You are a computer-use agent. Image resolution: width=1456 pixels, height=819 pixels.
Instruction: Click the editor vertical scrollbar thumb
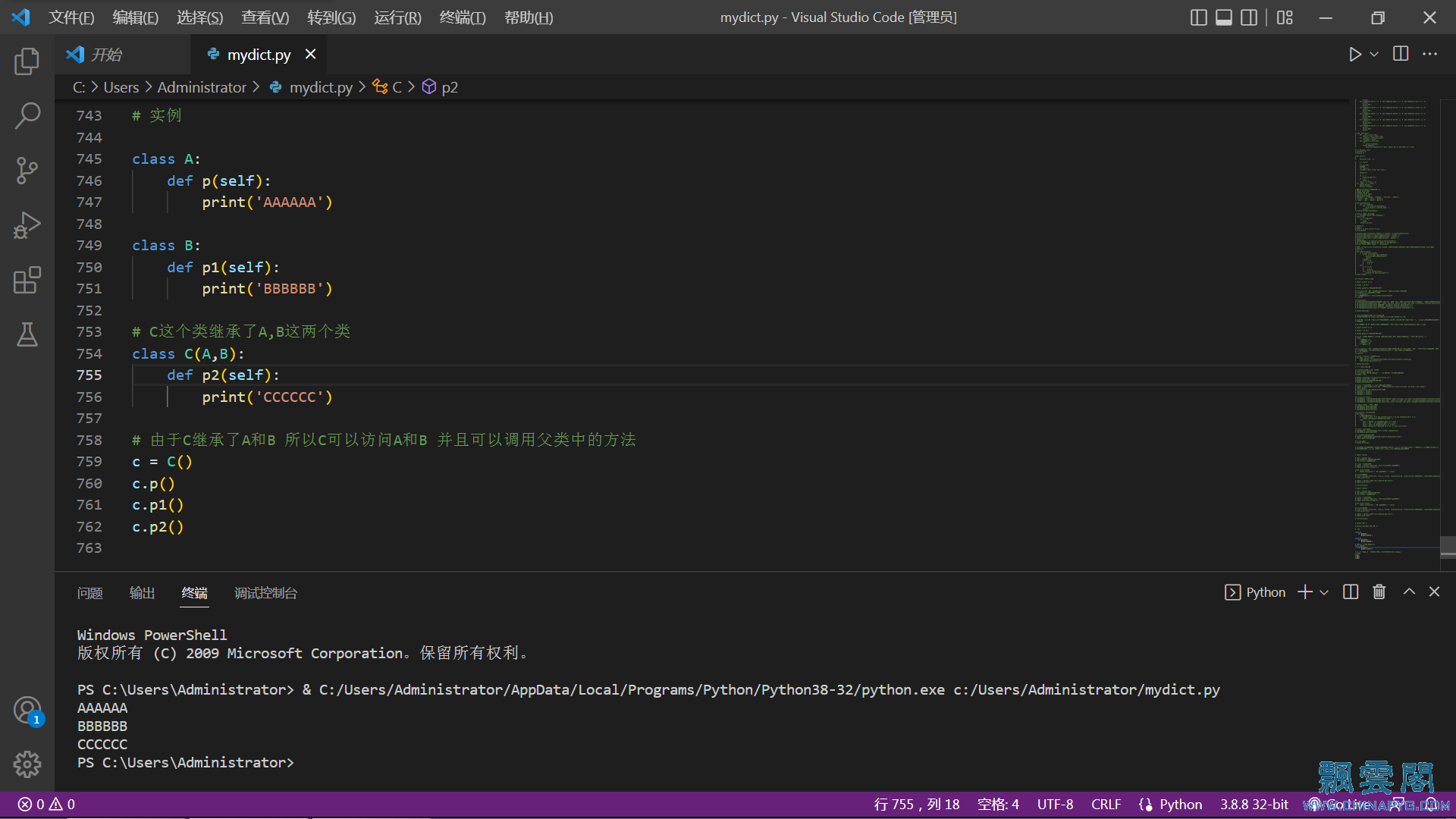pyautogui.click(x=1448, y=548)
